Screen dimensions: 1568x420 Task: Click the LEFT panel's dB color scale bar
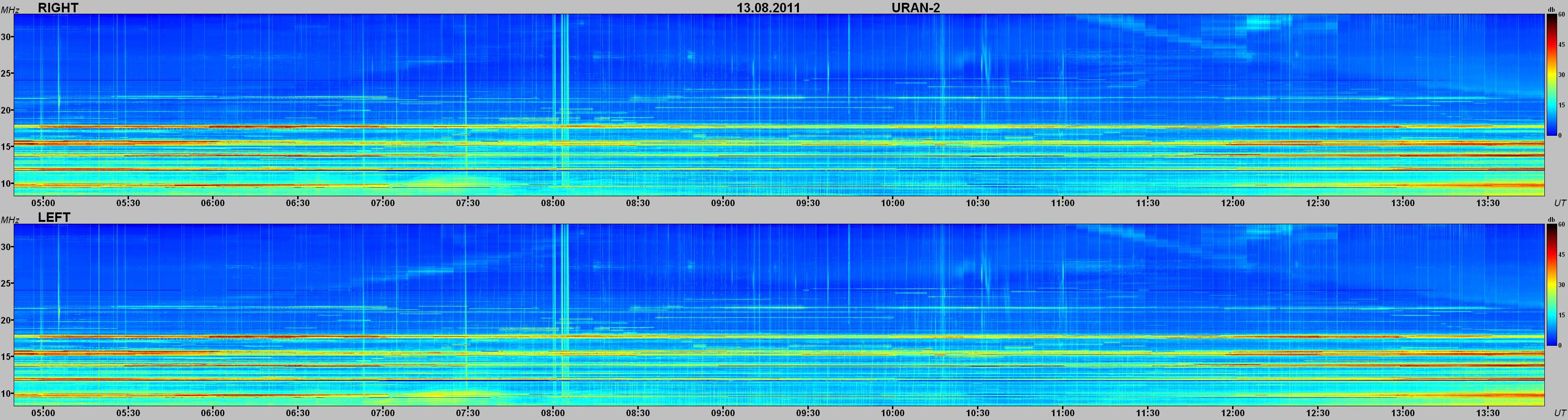[x=1551, y=284]
